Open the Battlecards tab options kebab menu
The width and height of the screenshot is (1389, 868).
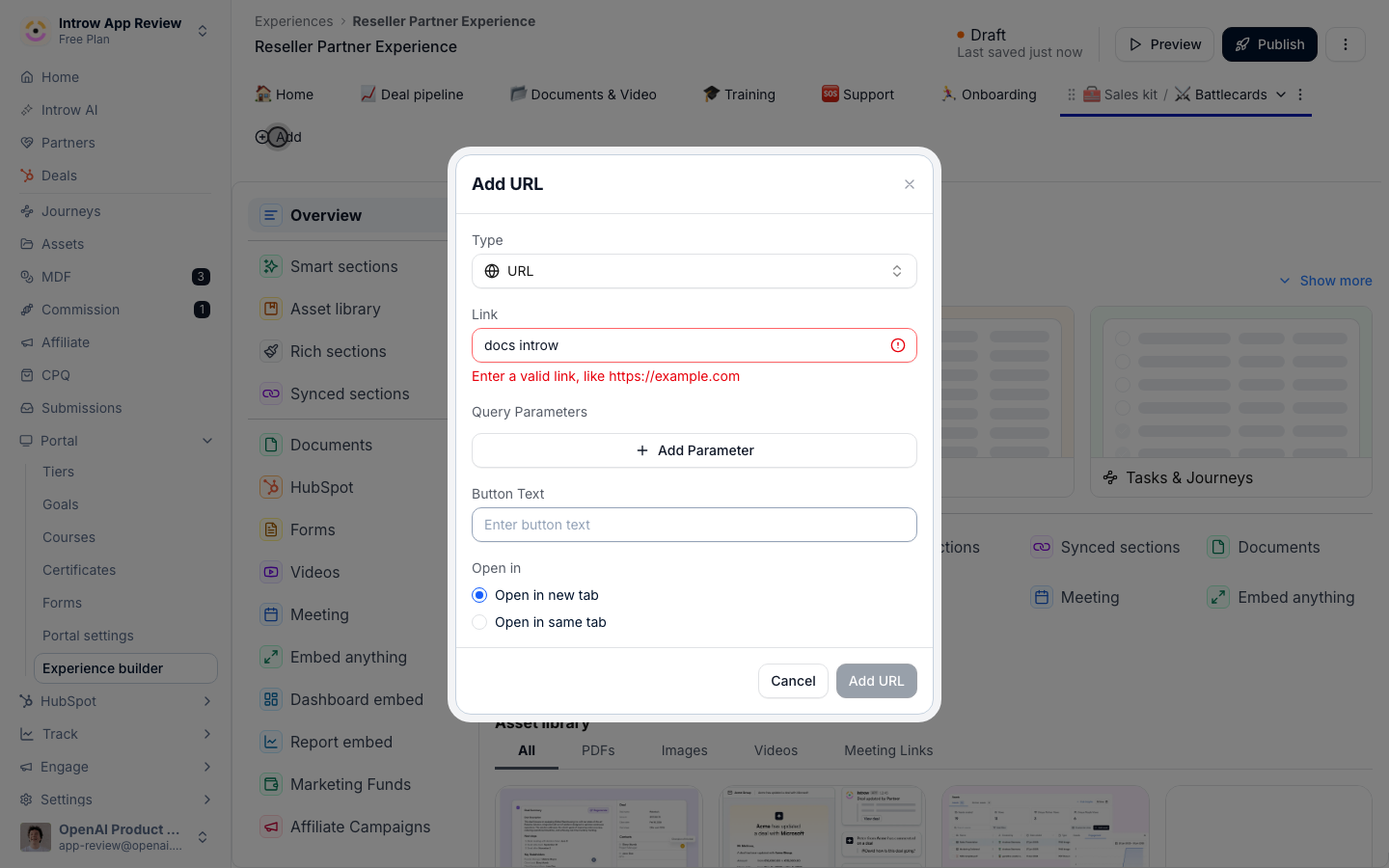tap(1300, 95)
